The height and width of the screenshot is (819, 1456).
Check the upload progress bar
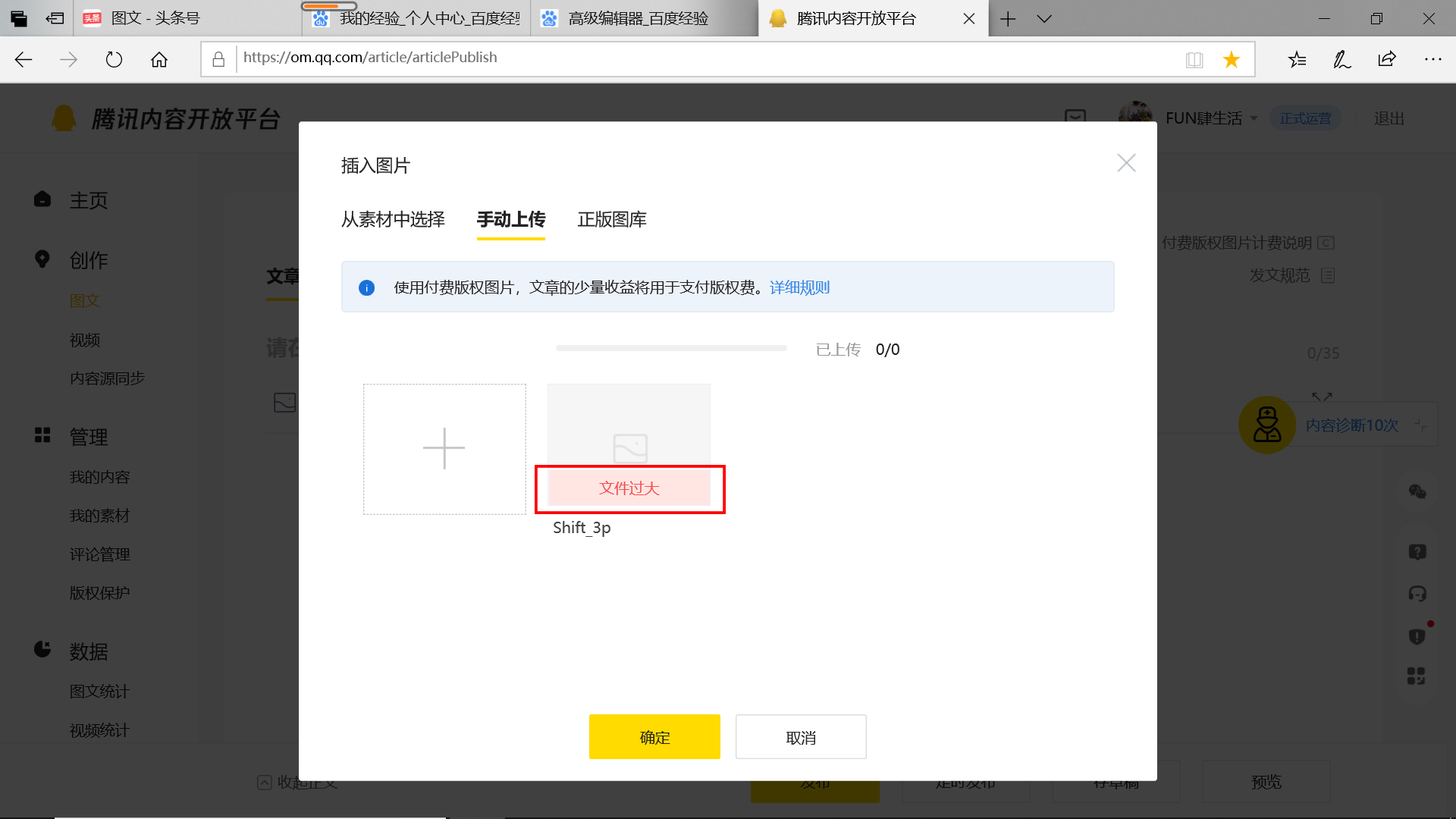click(670, 348)
